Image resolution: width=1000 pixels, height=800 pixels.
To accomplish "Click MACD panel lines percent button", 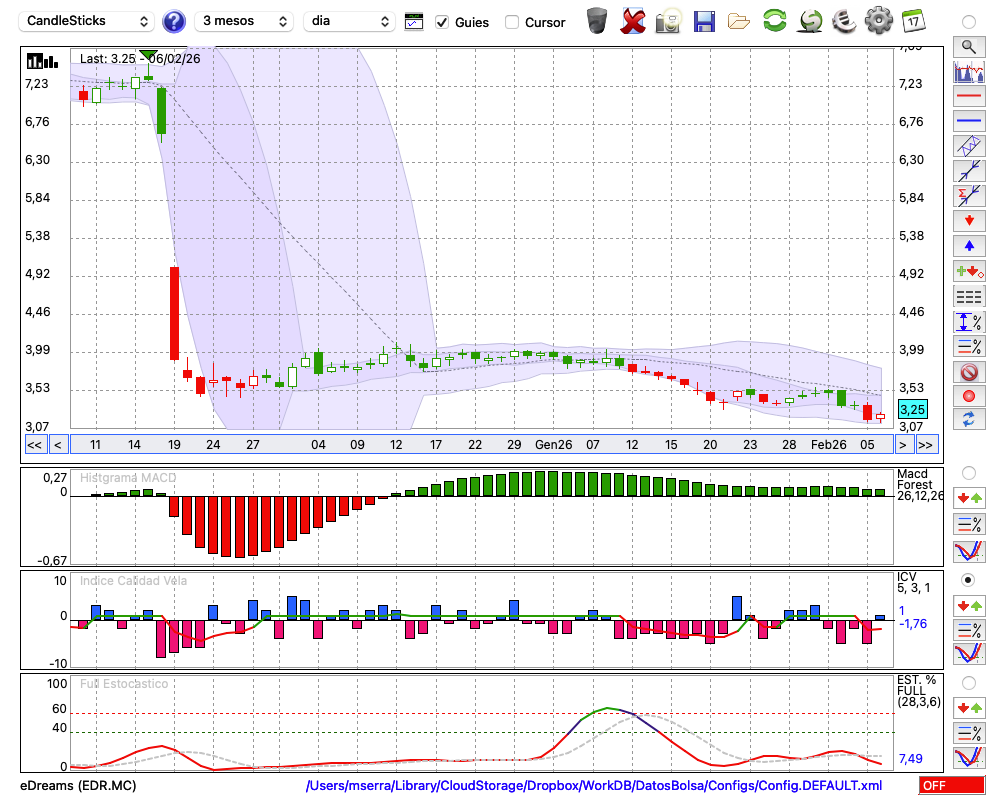I will point(969,524).
